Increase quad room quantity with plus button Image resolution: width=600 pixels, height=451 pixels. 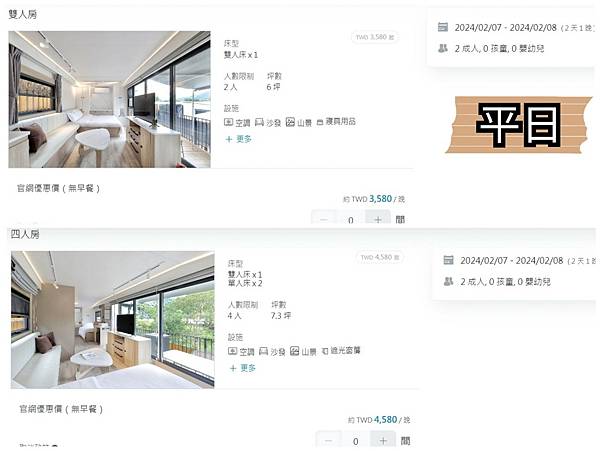tap(383, 440)
